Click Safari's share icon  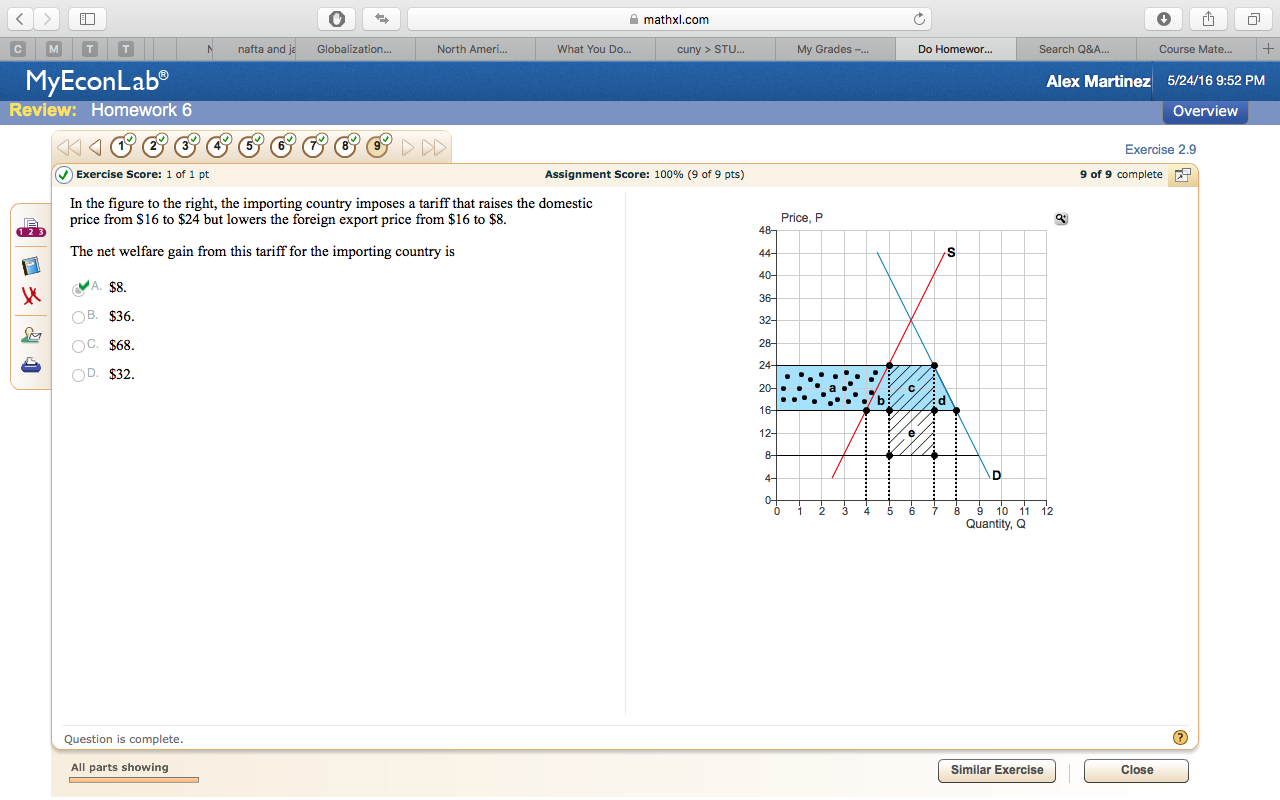1208,19
